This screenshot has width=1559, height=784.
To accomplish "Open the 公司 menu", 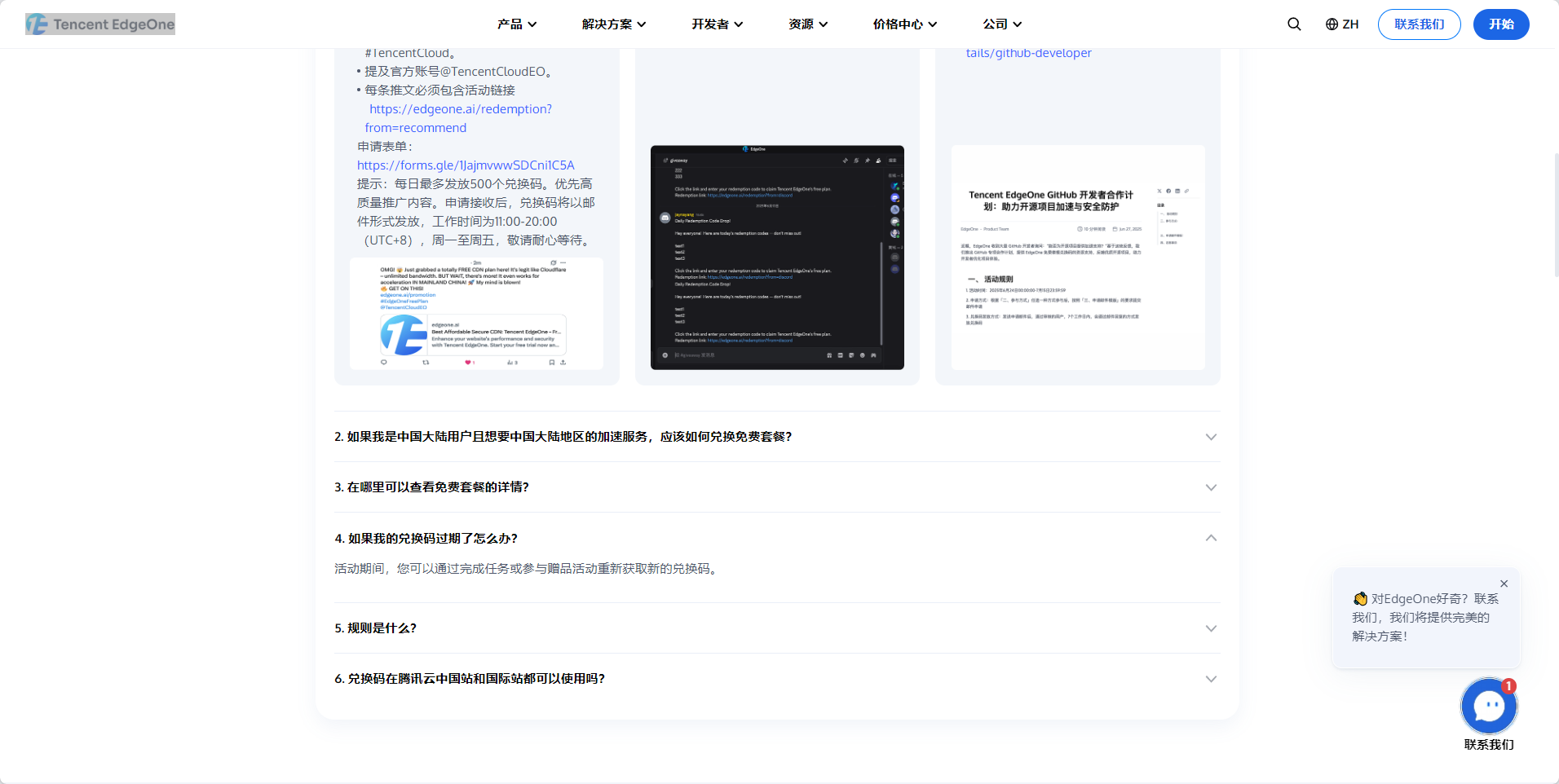I will click(x=1002, y=24).
